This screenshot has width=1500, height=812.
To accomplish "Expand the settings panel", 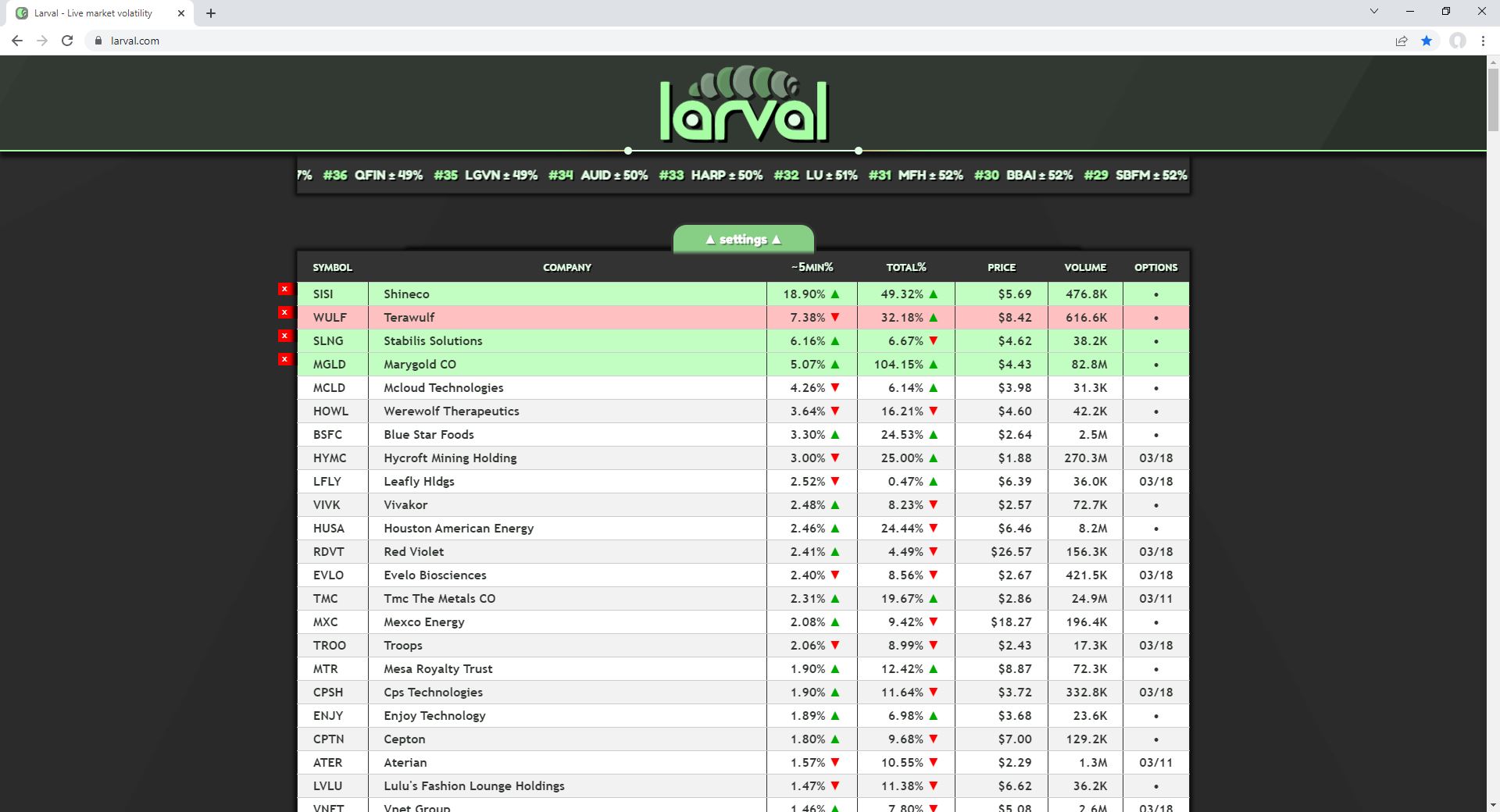I will [x=743, y=240].
